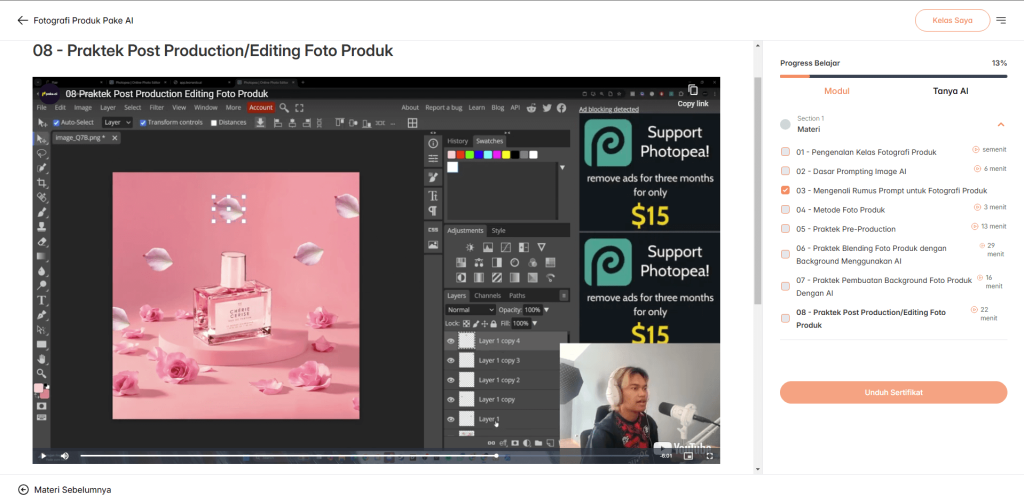Screen dimensions: 1024x504
Task: Click the Photopea search magnifier icon in the menu bar
Action: (284, 108)
